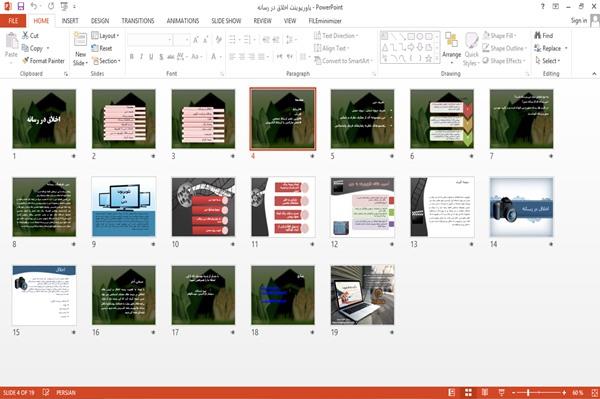Open the Layout dropdown
This screenshot has width=600, height=399.
[105, 36]
